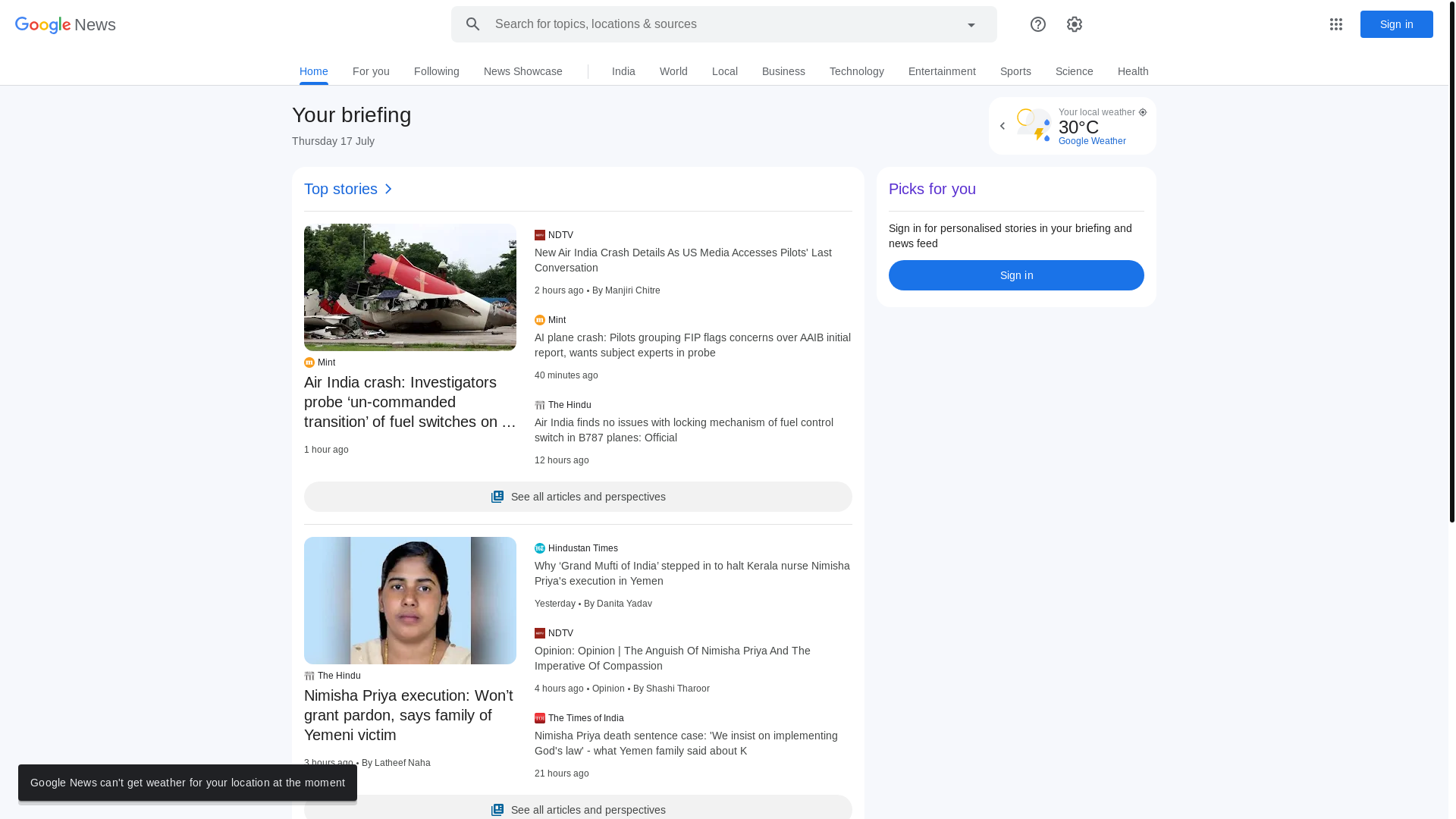1456x819 pixels.
Task: Open NDTV article on pilots' last conversation
Action: [683, 260]
